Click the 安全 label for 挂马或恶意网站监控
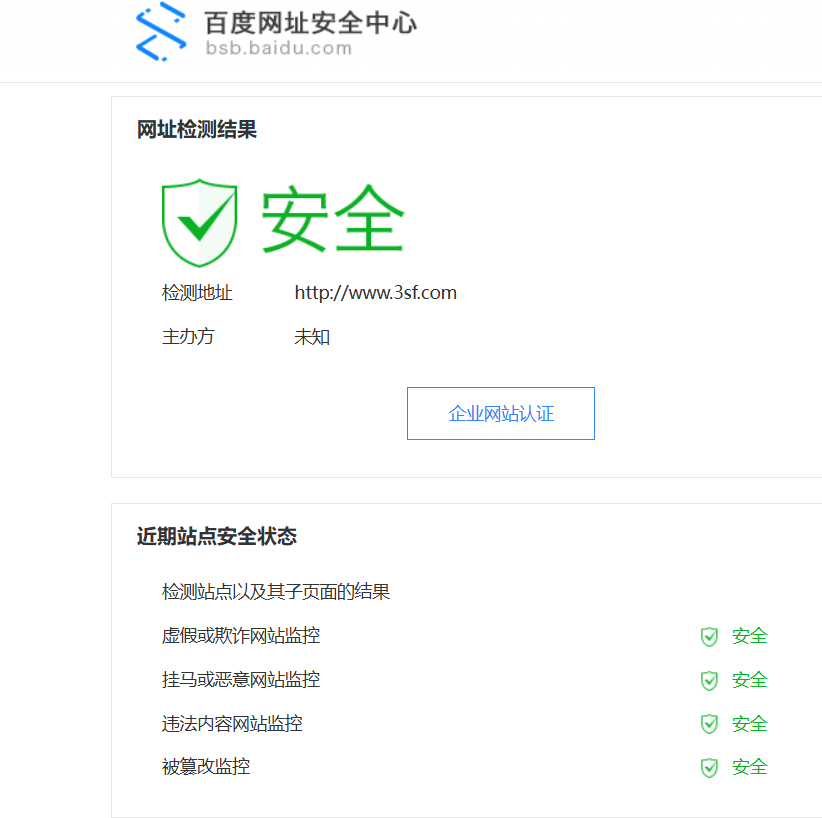Screen dimensions: 822x818 tap(749, 680)
